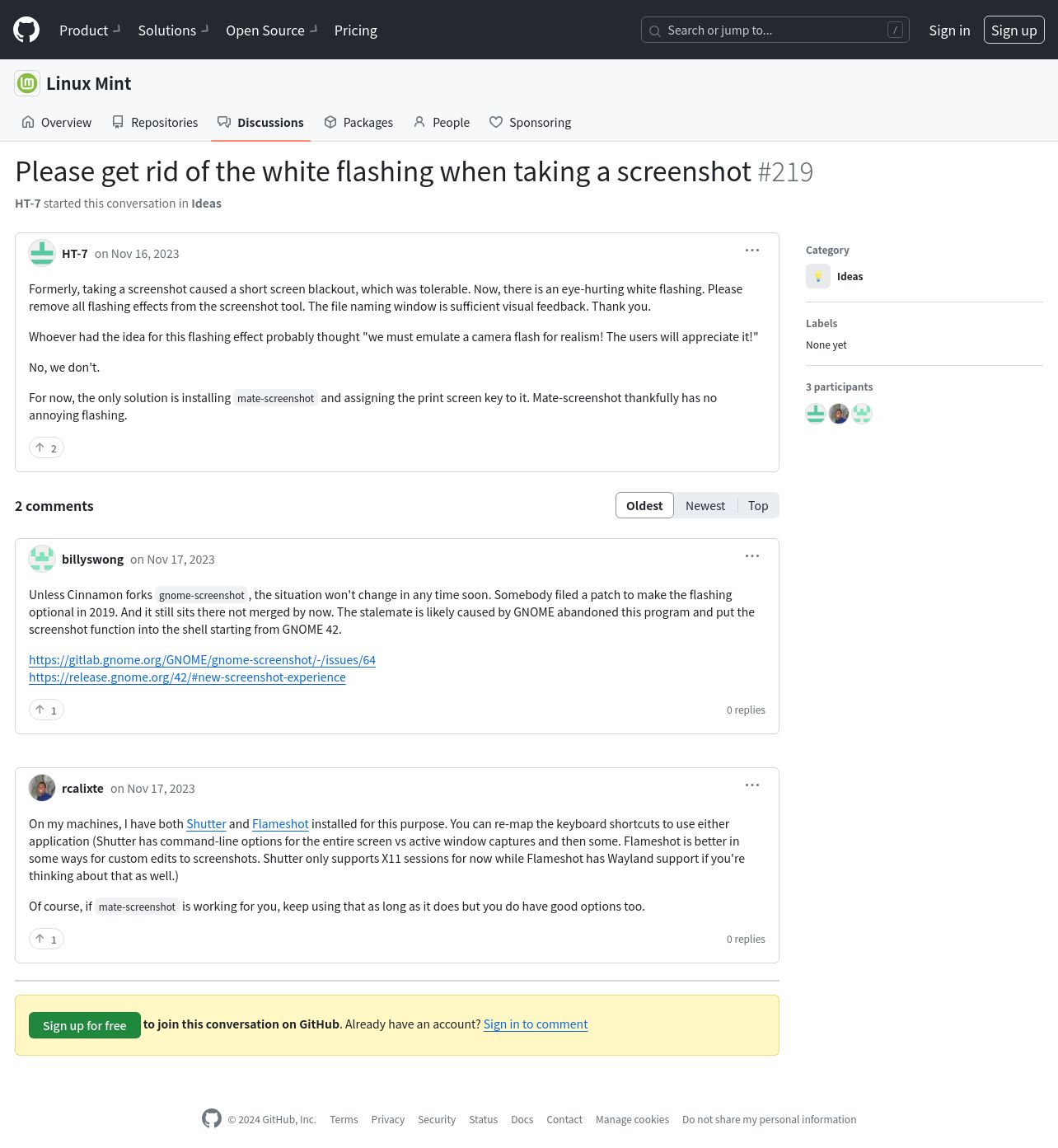Expand the Open Source dropdown menu

coord(271,30)
